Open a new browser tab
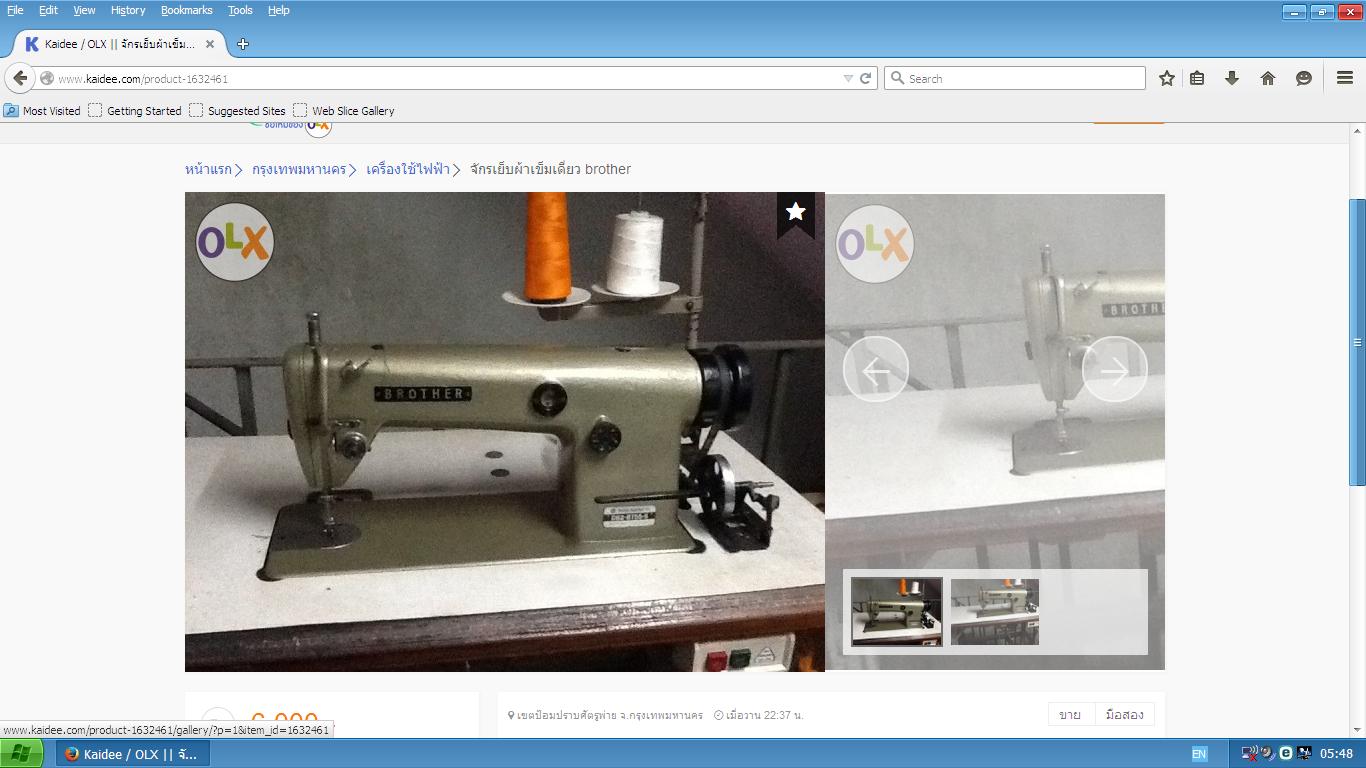Viewport: 1366px width, 768px height. (x=243, y=44)
